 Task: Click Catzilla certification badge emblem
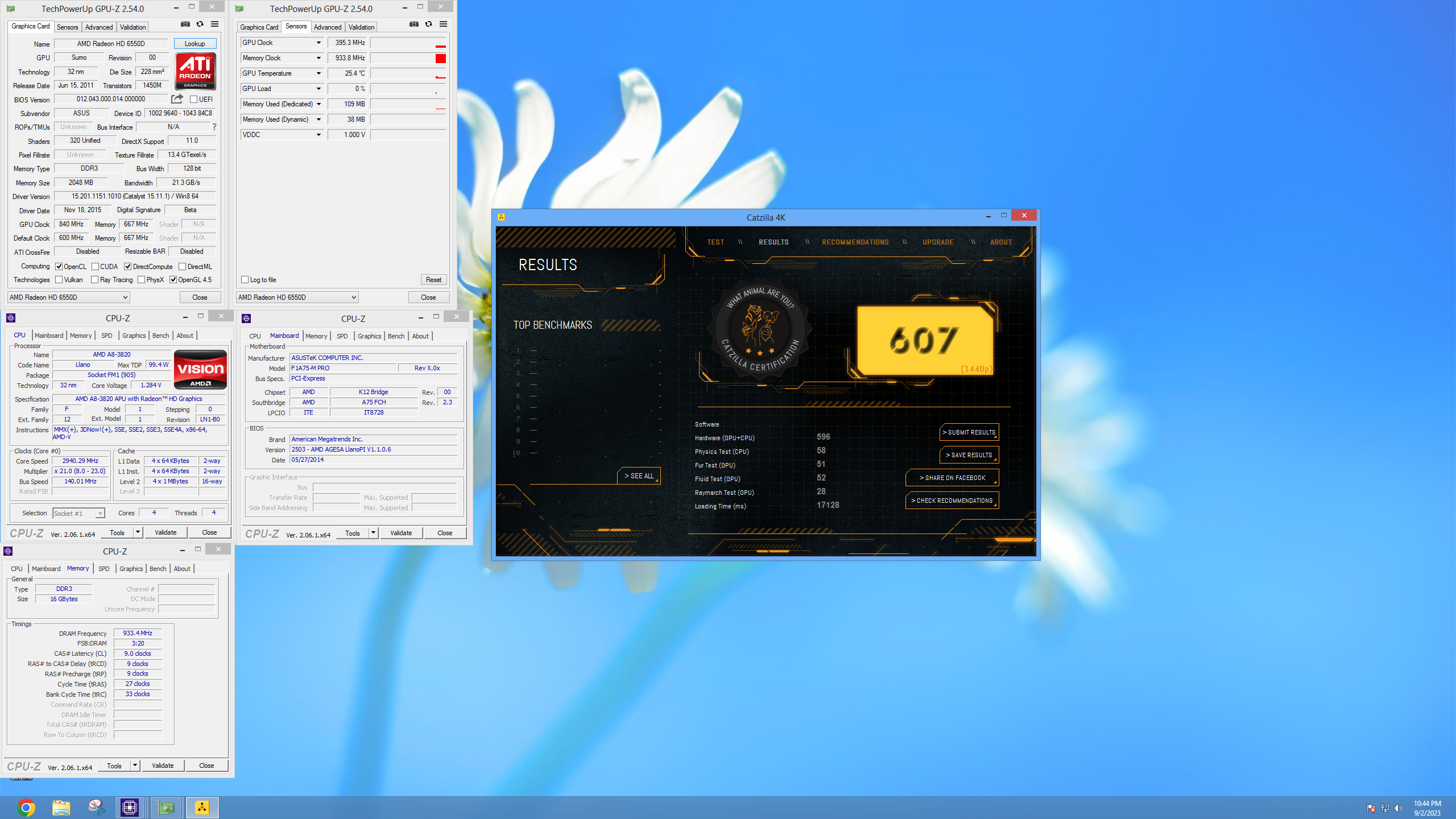759,330
